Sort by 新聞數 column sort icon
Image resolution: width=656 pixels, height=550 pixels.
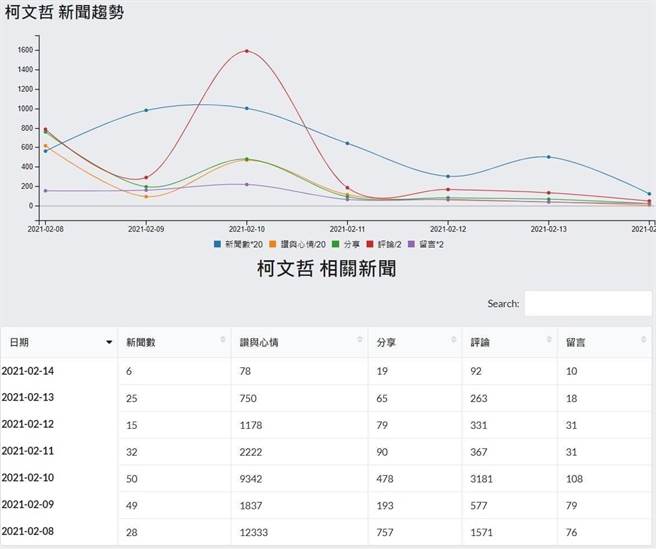(x=223, y=339)
